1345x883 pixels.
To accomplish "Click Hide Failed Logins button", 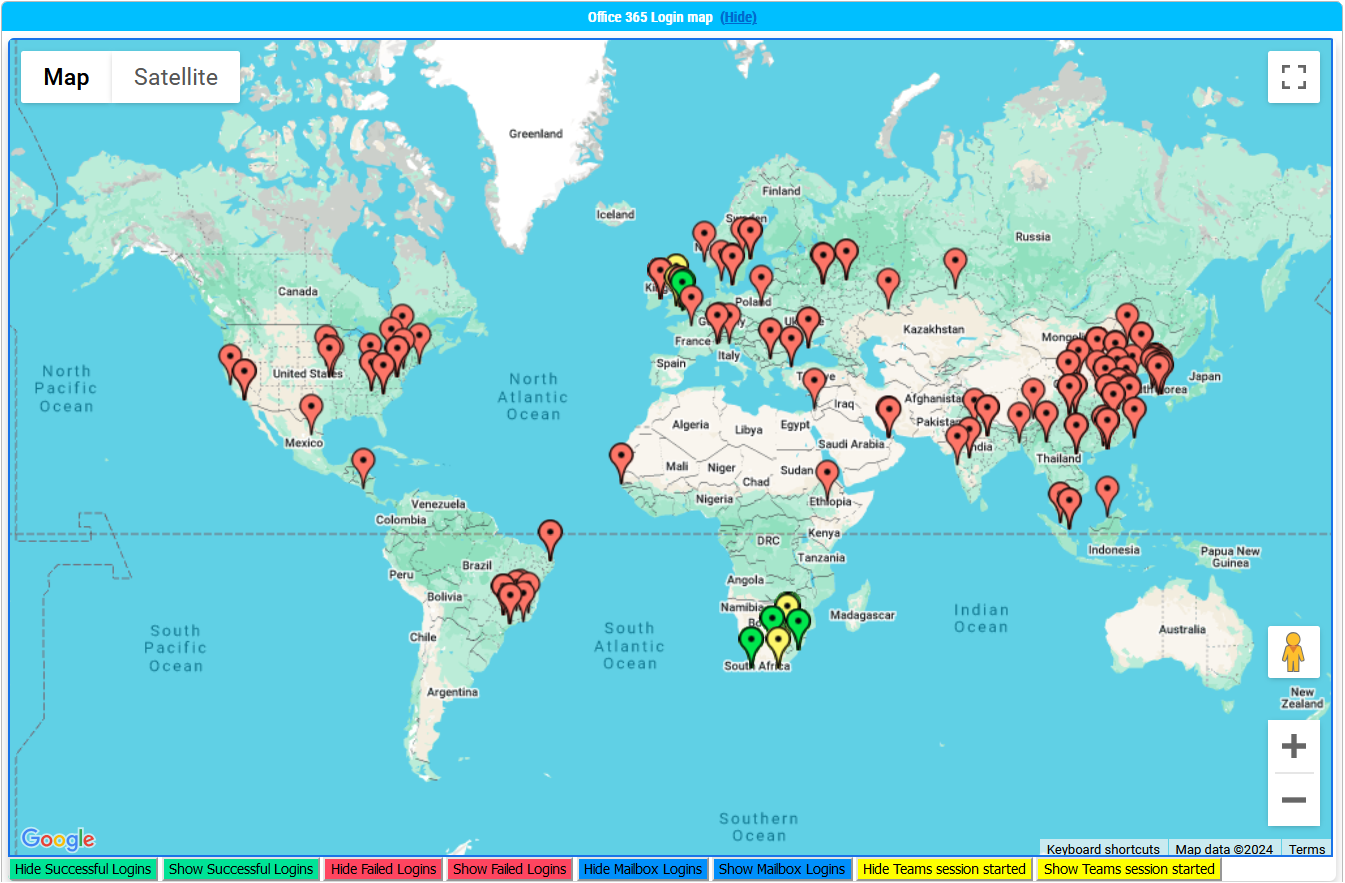I will pos(384,869).
